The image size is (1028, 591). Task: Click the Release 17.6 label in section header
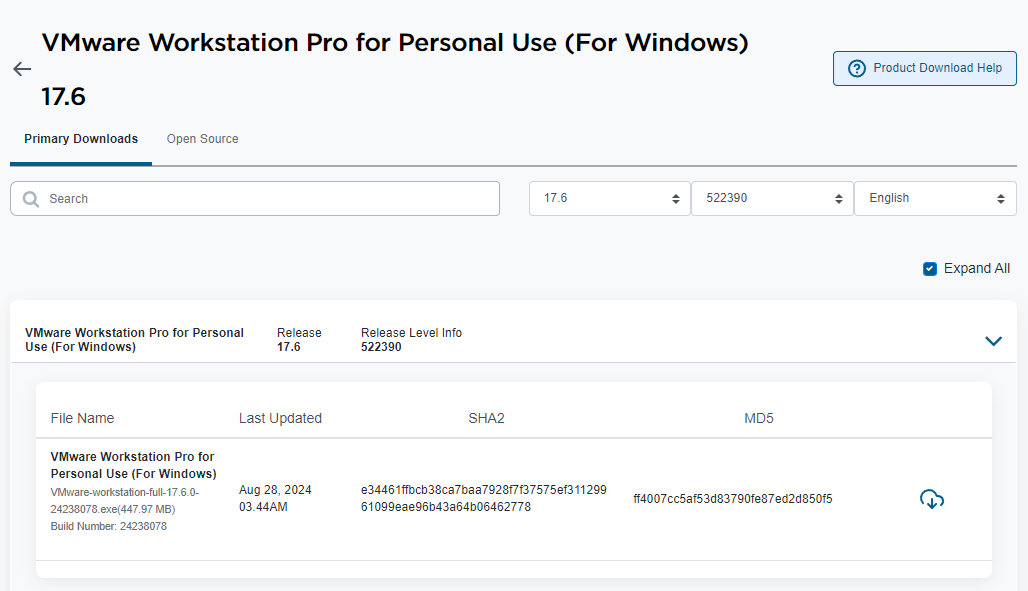pyautogui.click(x=299, y=340)
